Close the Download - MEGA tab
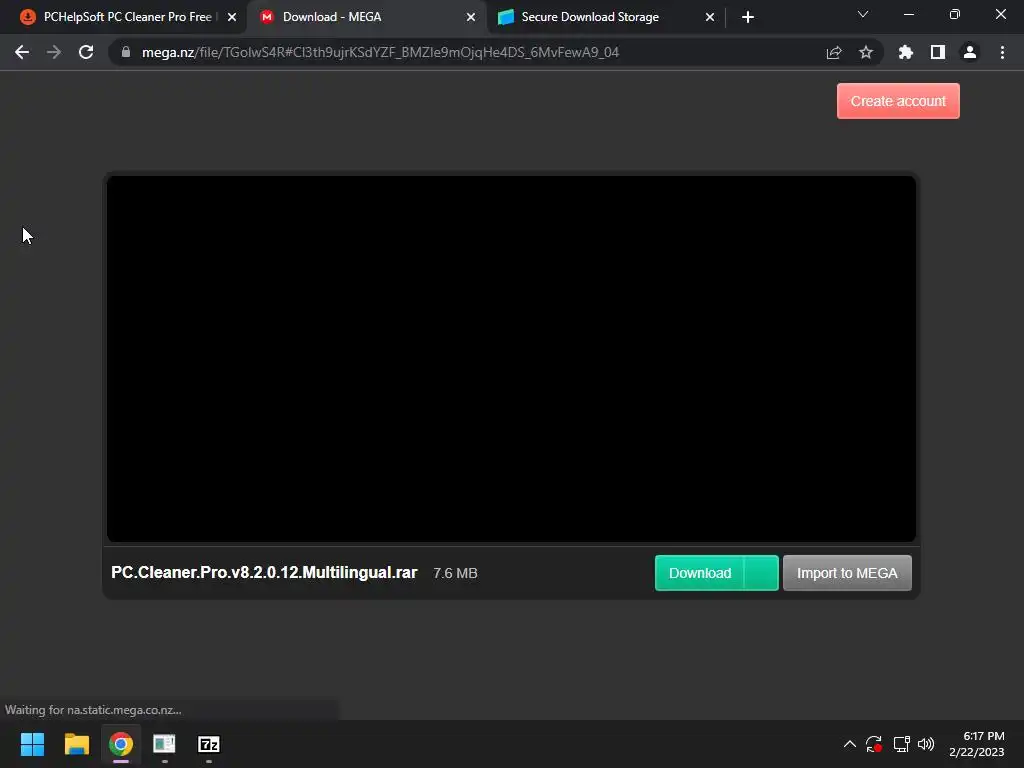 point(471,17)
